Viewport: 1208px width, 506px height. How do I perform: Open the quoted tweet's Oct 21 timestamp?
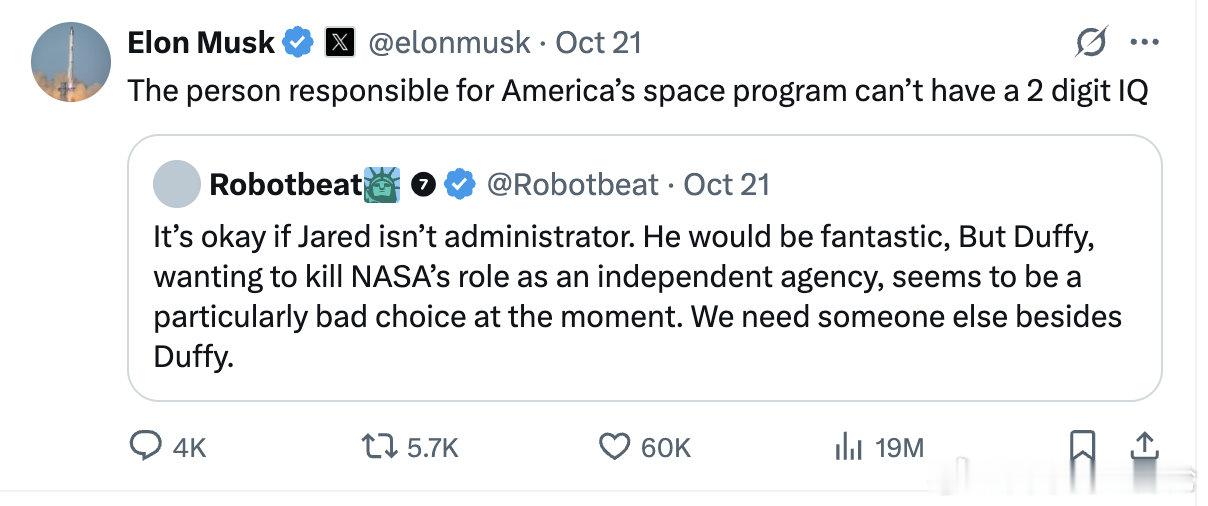727,185
